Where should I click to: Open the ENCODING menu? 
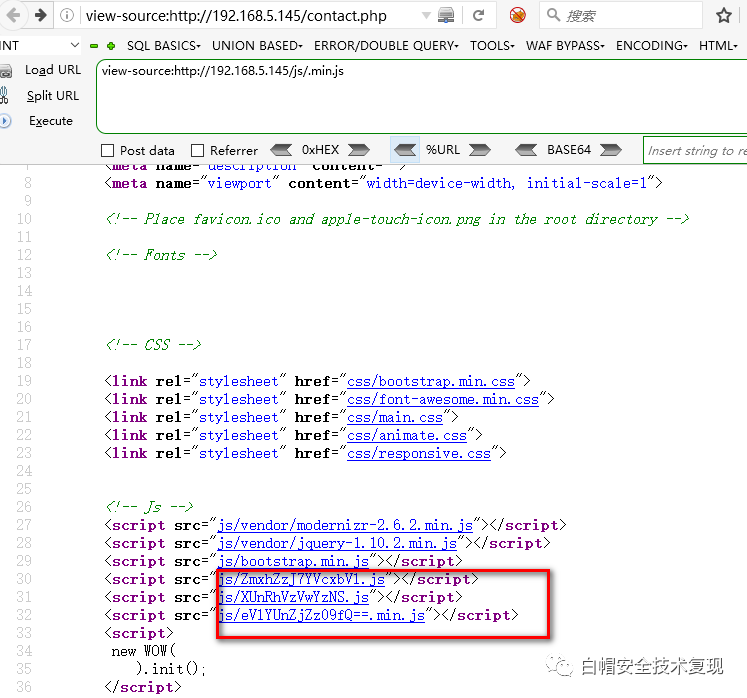click(x=652, y=46)
